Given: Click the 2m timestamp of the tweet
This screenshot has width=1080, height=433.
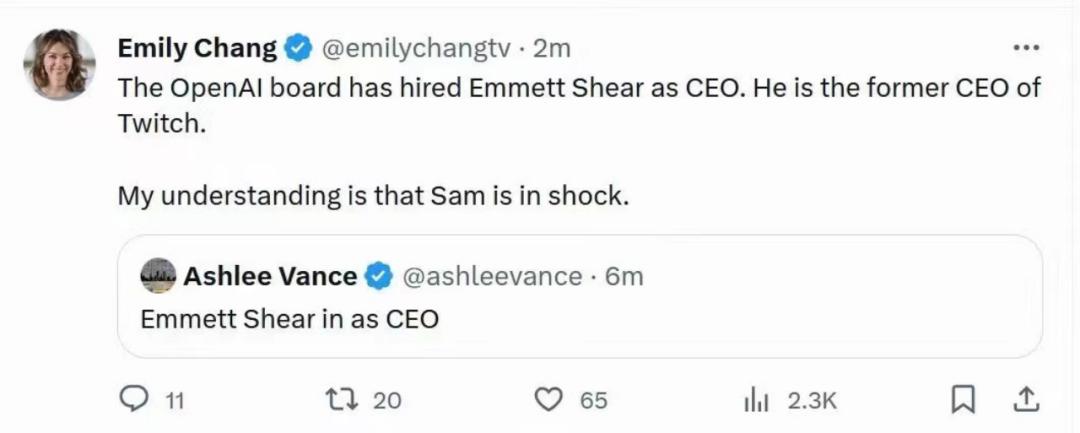Looking at the screenshot, I should coord(552,48).
